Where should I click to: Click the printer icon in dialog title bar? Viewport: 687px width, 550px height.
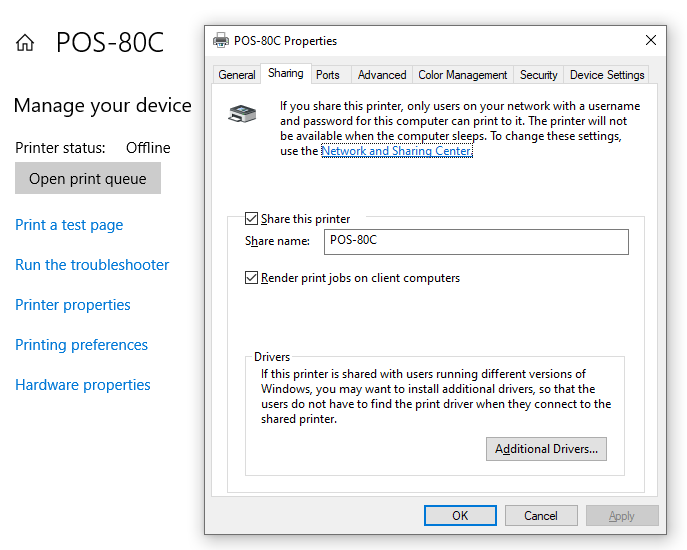click(x=221, y=41)
